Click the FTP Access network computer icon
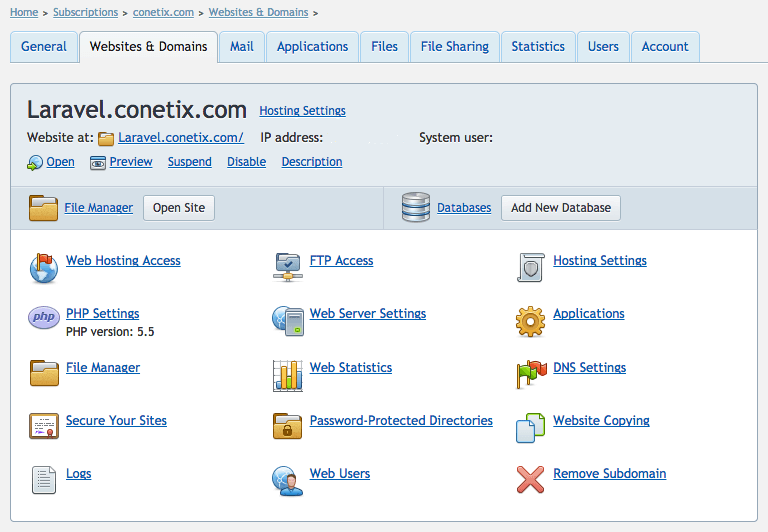 (x=288, y=267)
